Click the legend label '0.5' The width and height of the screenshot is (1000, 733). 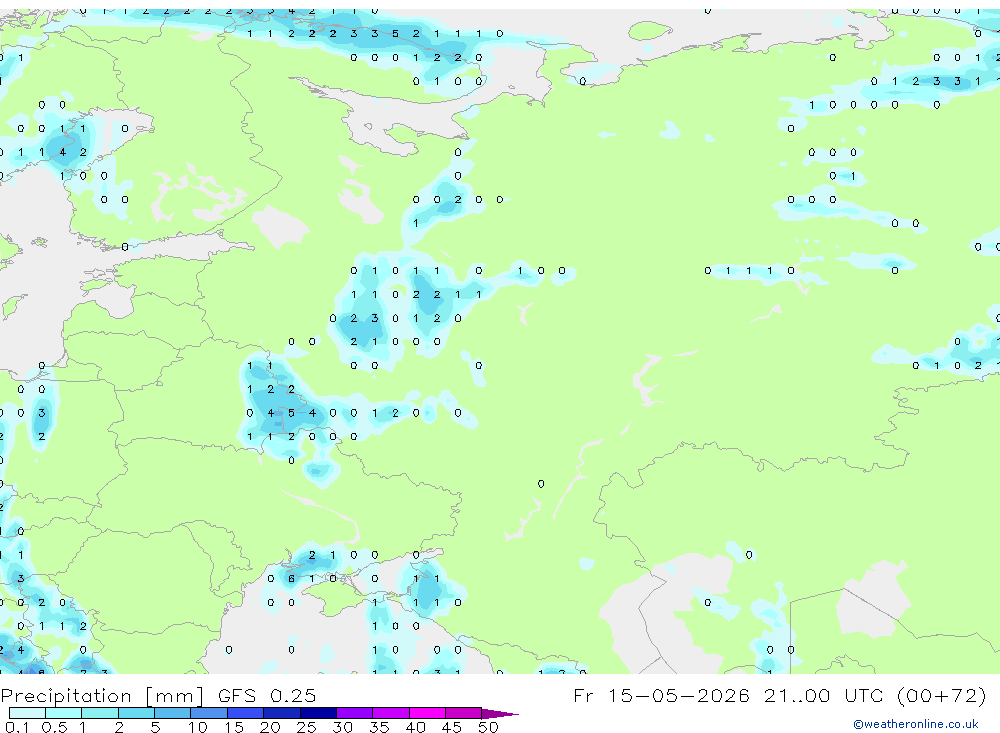point(54,727)
